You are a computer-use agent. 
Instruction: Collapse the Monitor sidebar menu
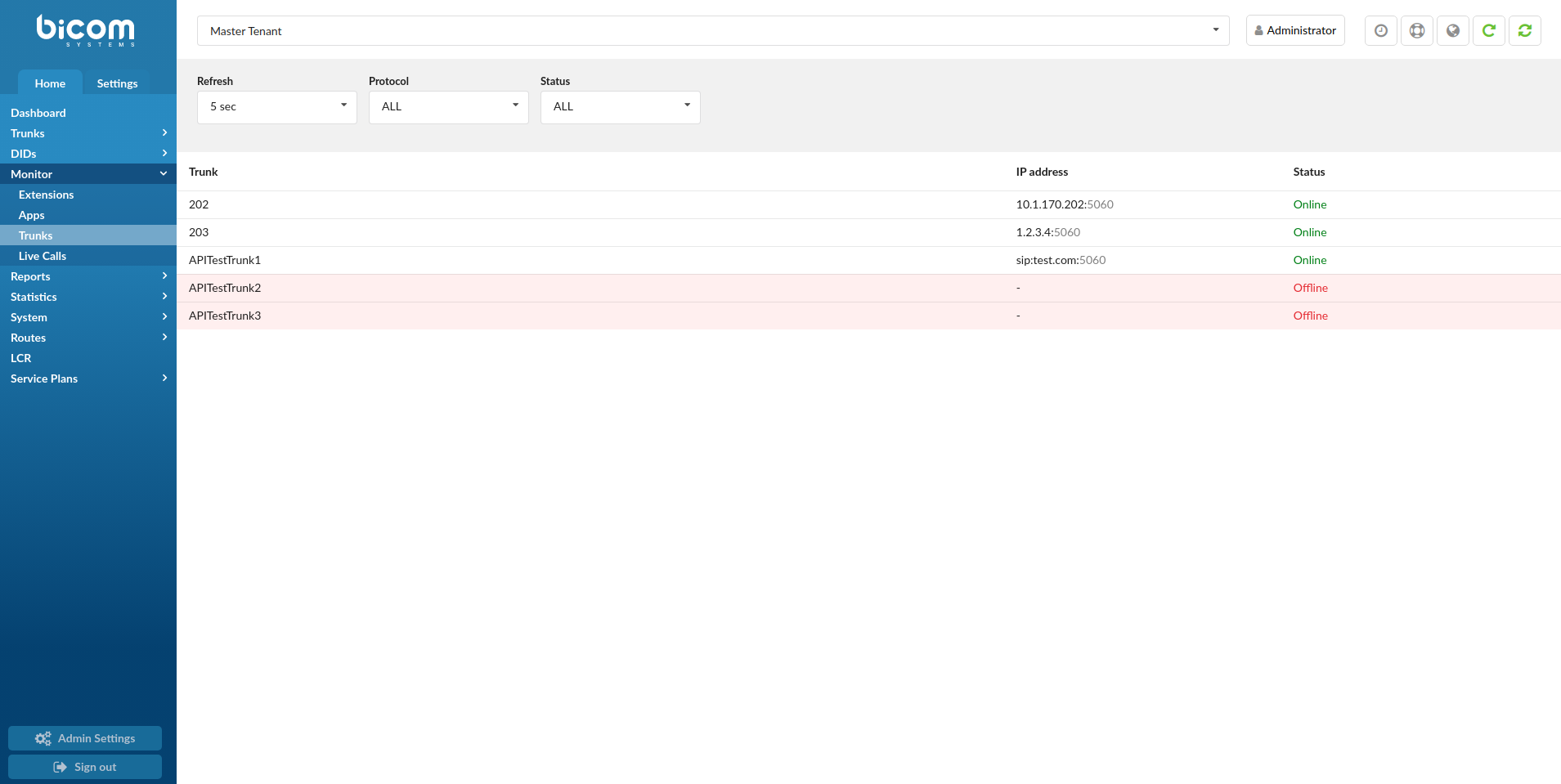click(x=88, y=174)
